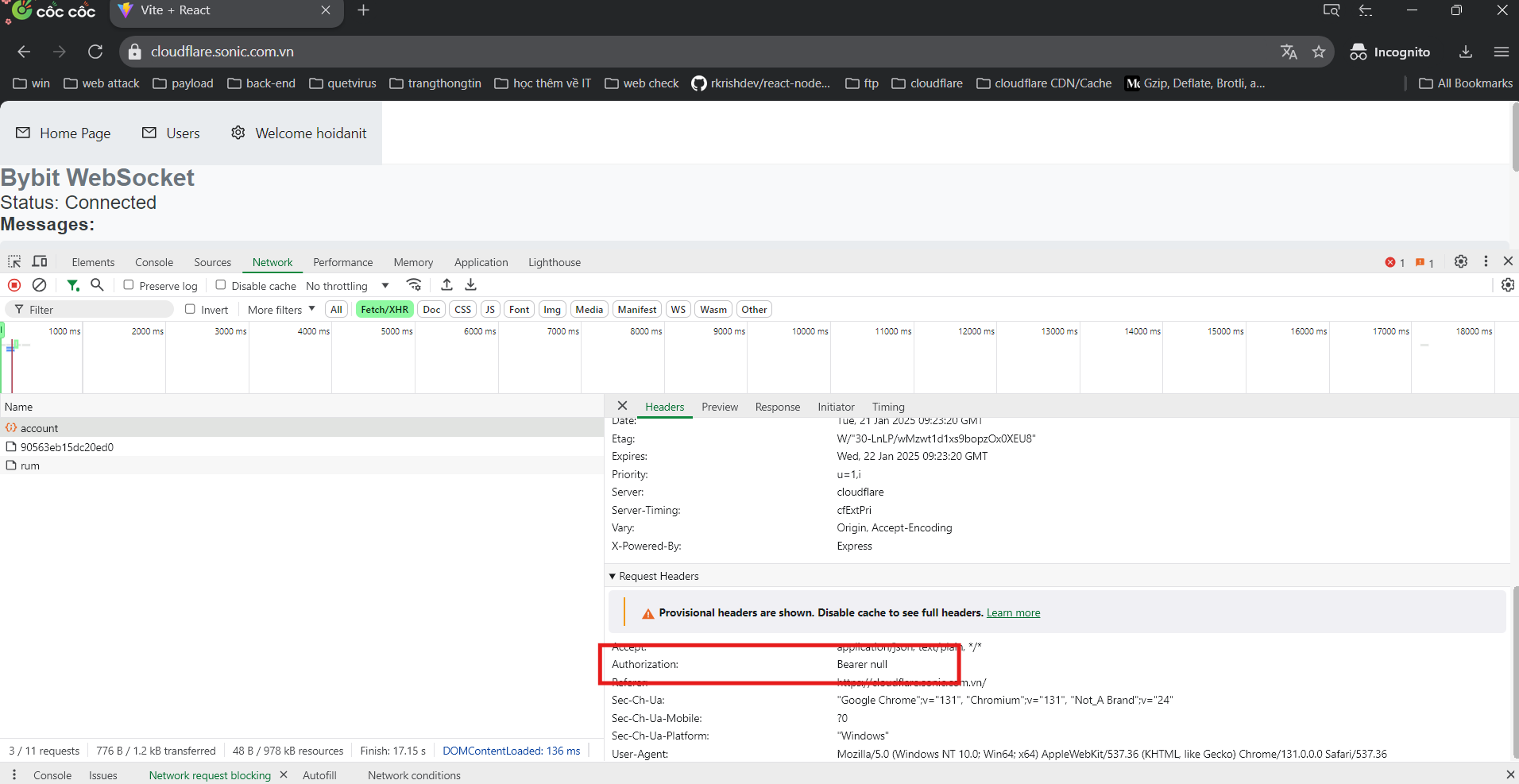Switch to the Console panel tab
Viewport: 1519px width, 784px height.
(153, 262)
